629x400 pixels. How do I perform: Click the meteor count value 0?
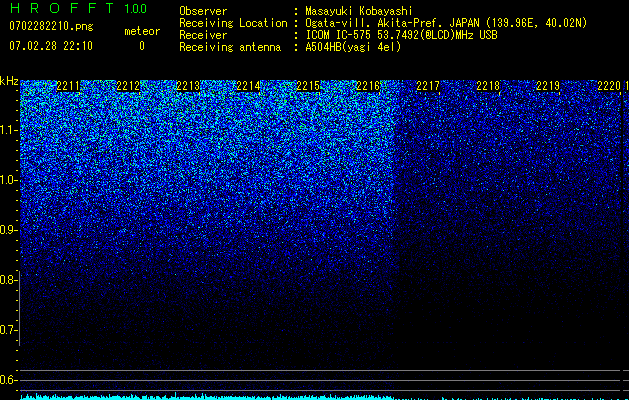pyautogui.click(x=142, y=46)
